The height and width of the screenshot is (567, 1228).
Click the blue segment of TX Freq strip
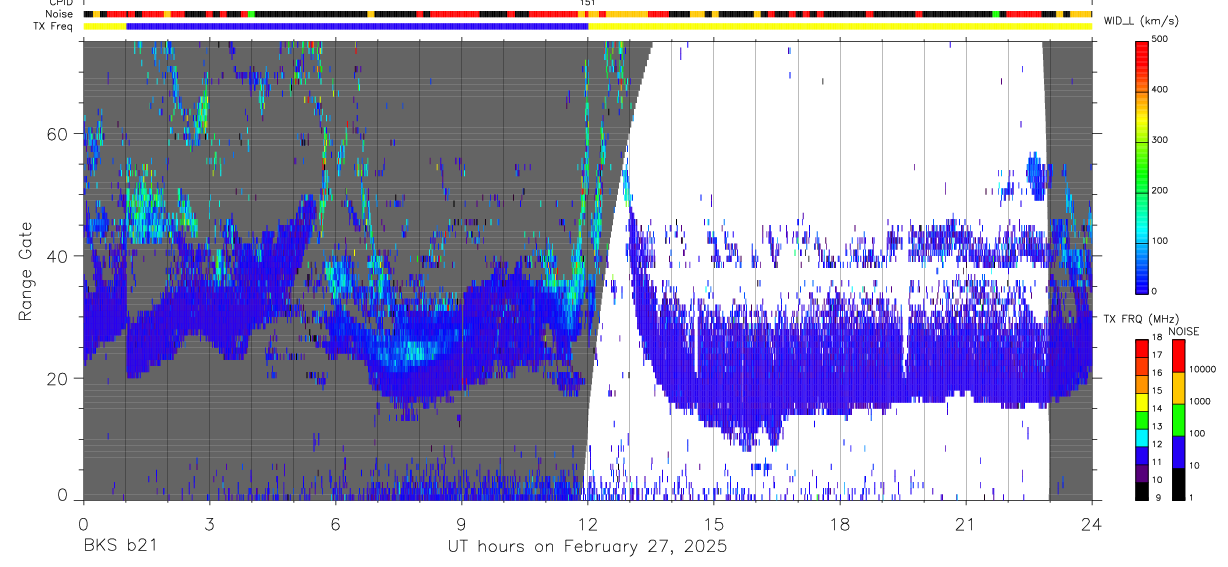(x=357, y=26)
